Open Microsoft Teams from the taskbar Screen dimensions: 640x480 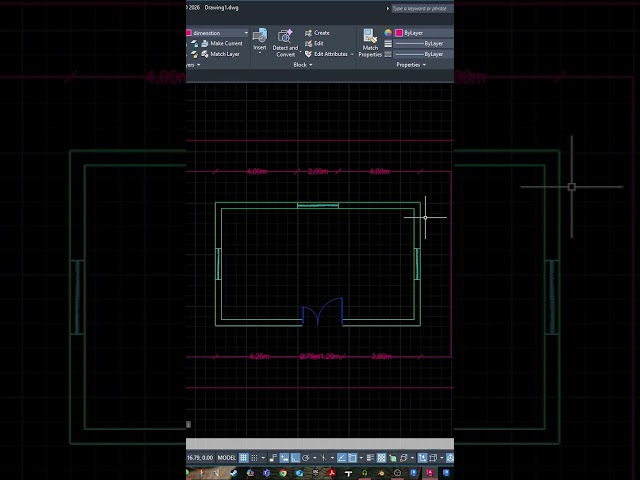[267, 473]
